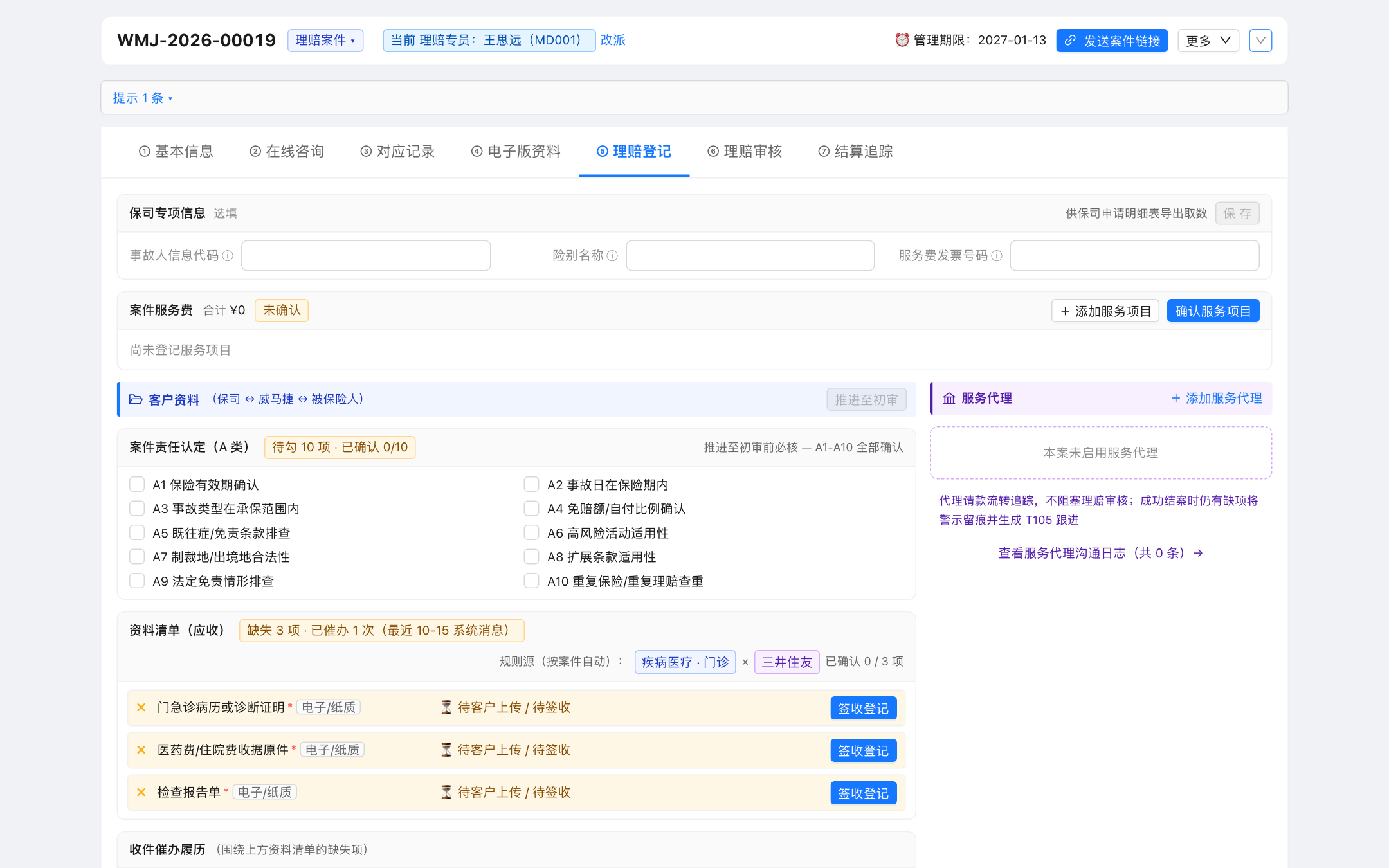Screen dimensions: 1389x868
Task: Click 添加服务项目 button
Action: pyautogui.click(x=1105, y=311)
